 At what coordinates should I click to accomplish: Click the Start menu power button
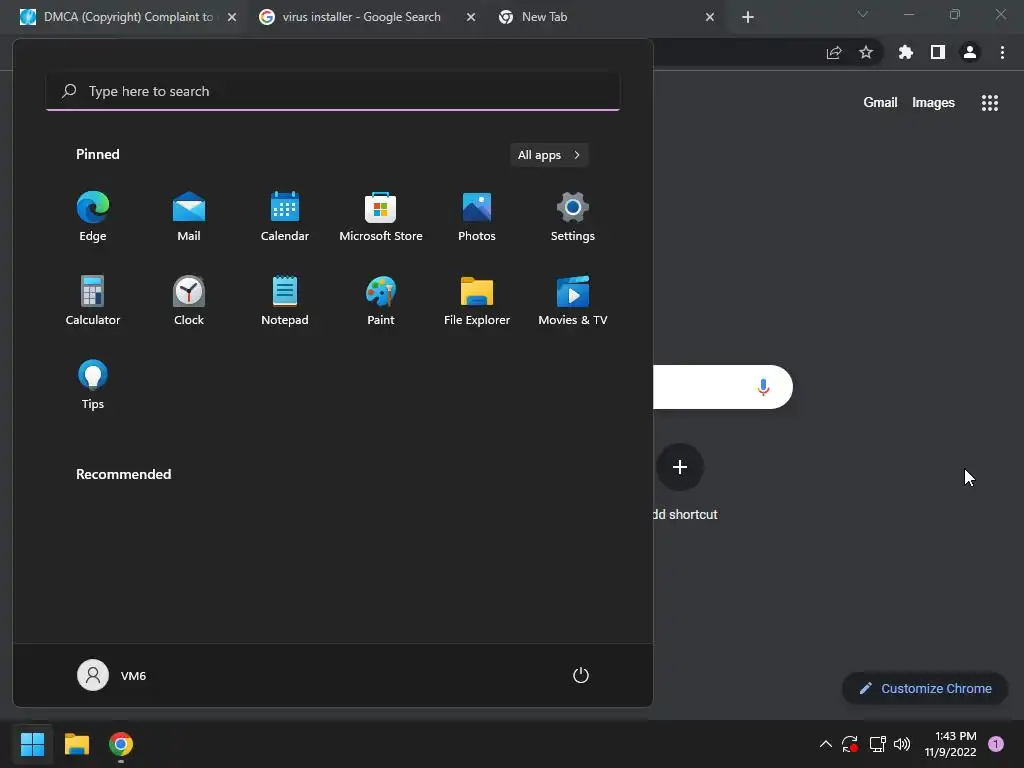(x=581, y=675)
